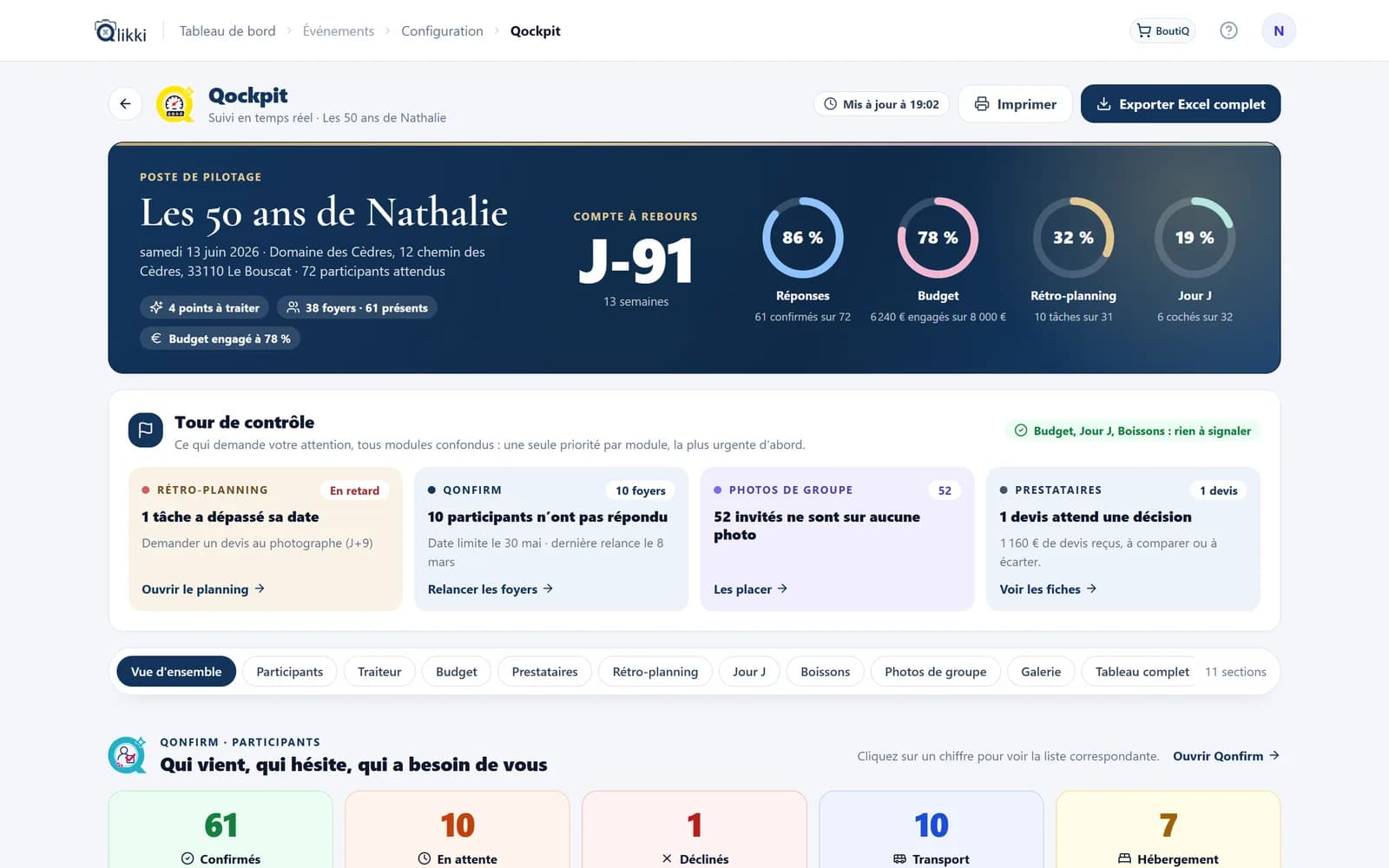Image resolution: width=1389 pixels, height=868 pixels.
Task: Select the Budget tab
Action: [457, 671]
